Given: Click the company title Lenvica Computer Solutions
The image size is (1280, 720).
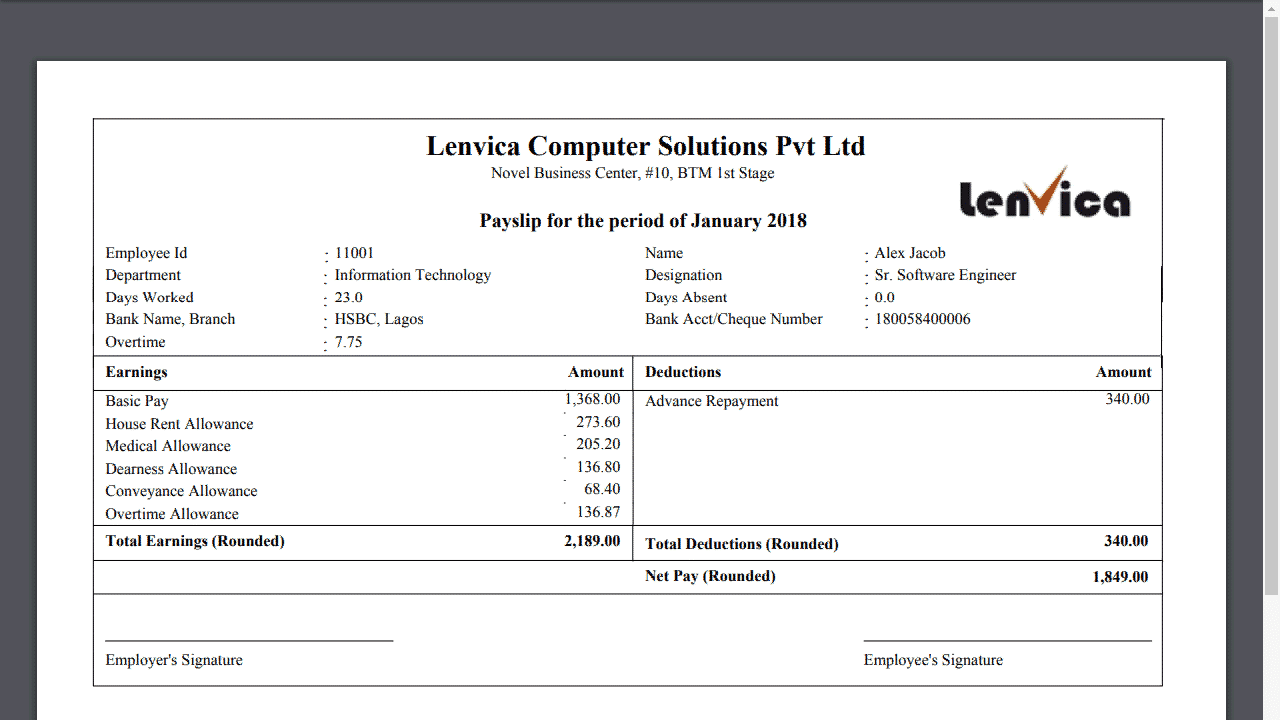Looking at the screenshot, I should [645, 146].
